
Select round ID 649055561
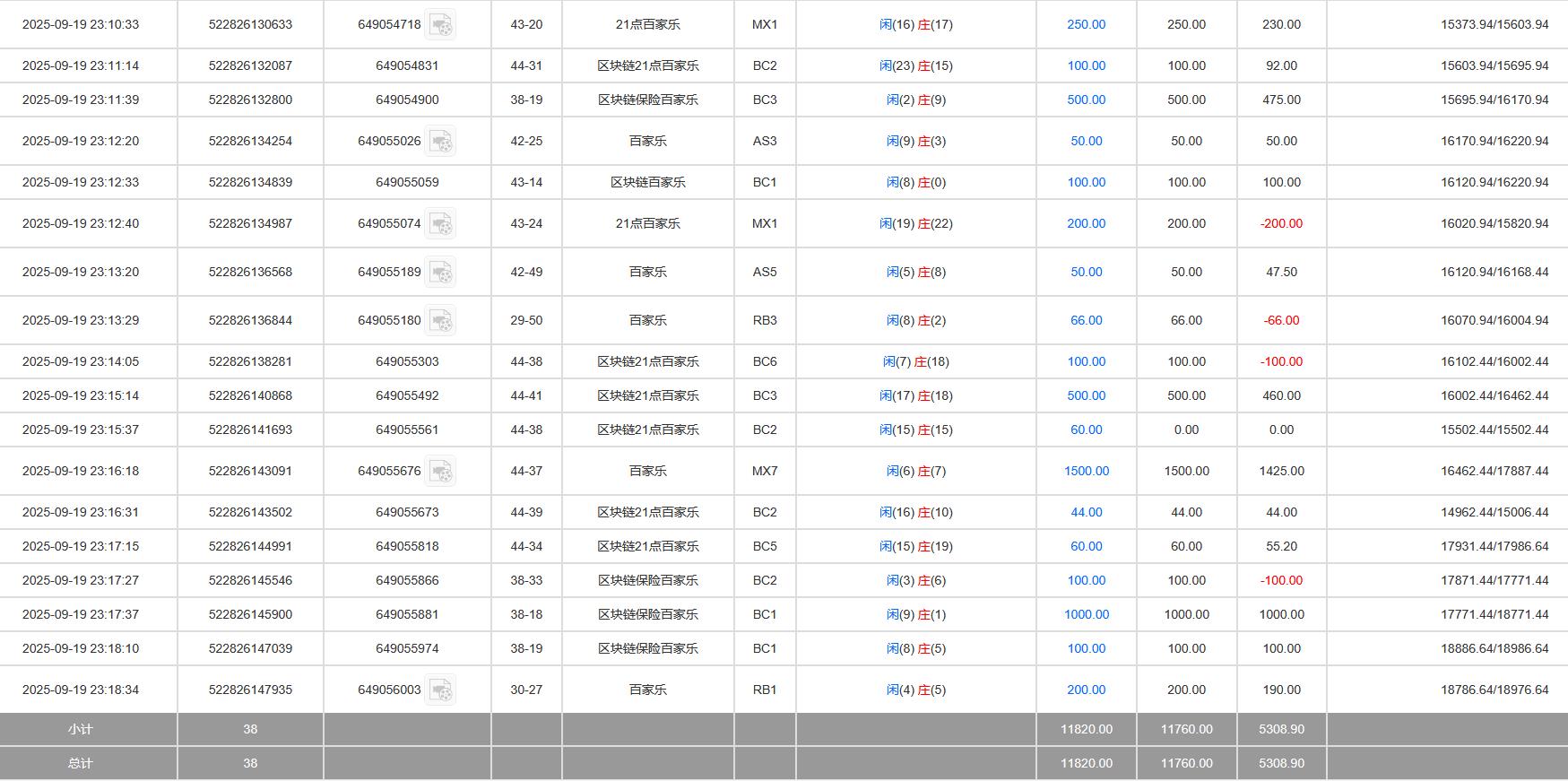coord(407,430)
